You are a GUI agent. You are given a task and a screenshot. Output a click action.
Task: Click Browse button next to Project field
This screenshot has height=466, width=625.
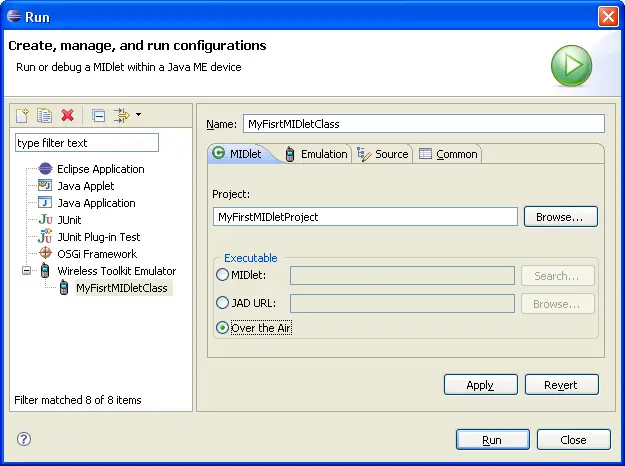(560, 216)
